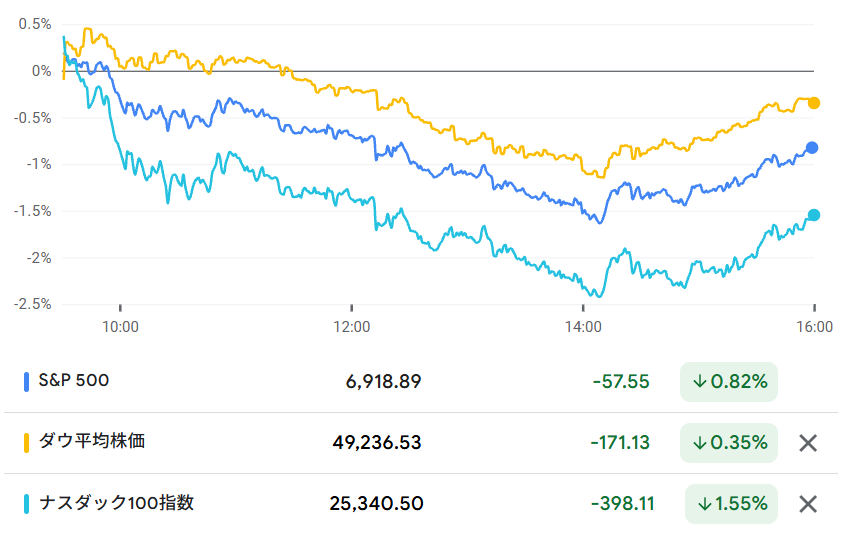Click the cyan Nasdaq endpoint dot
Viewport: 848px width, 533px height.
(814, 215)
